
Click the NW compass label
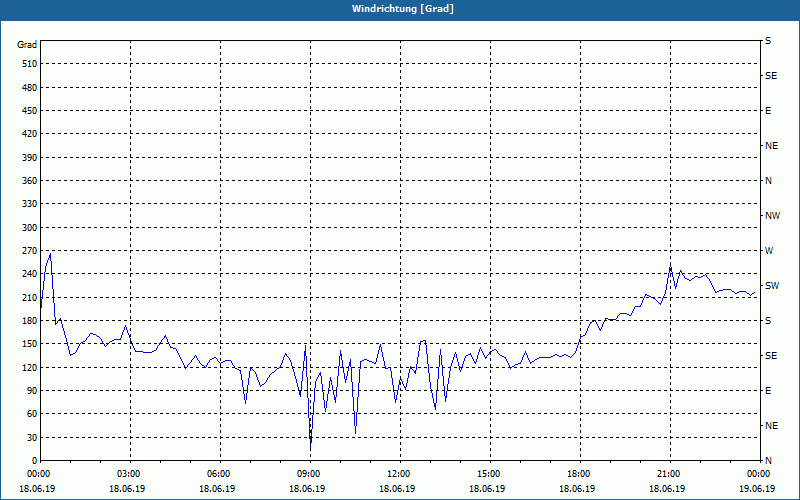tap(772, 216)
